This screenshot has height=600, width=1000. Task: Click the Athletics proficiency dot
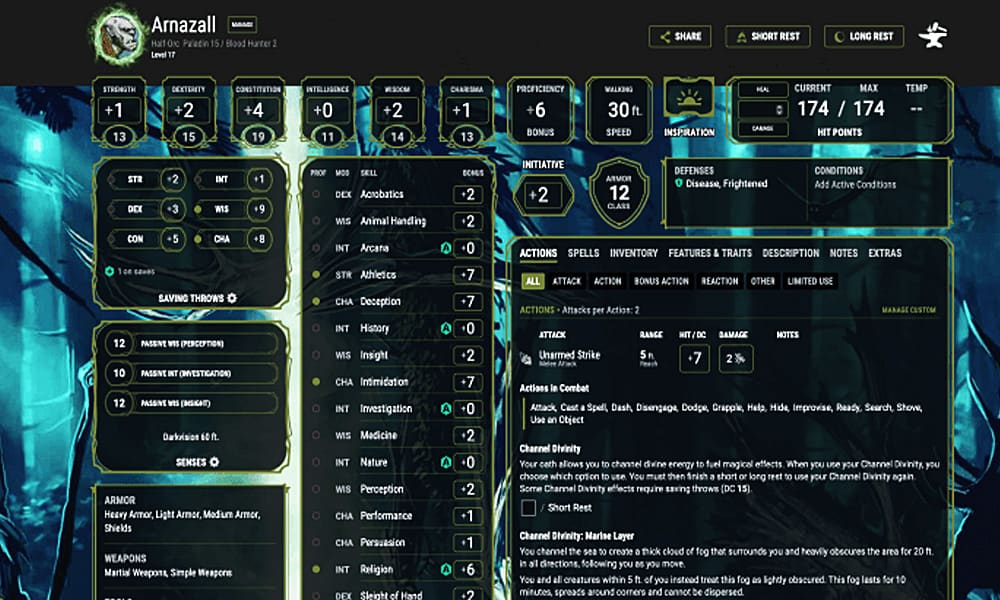(317, 275)
